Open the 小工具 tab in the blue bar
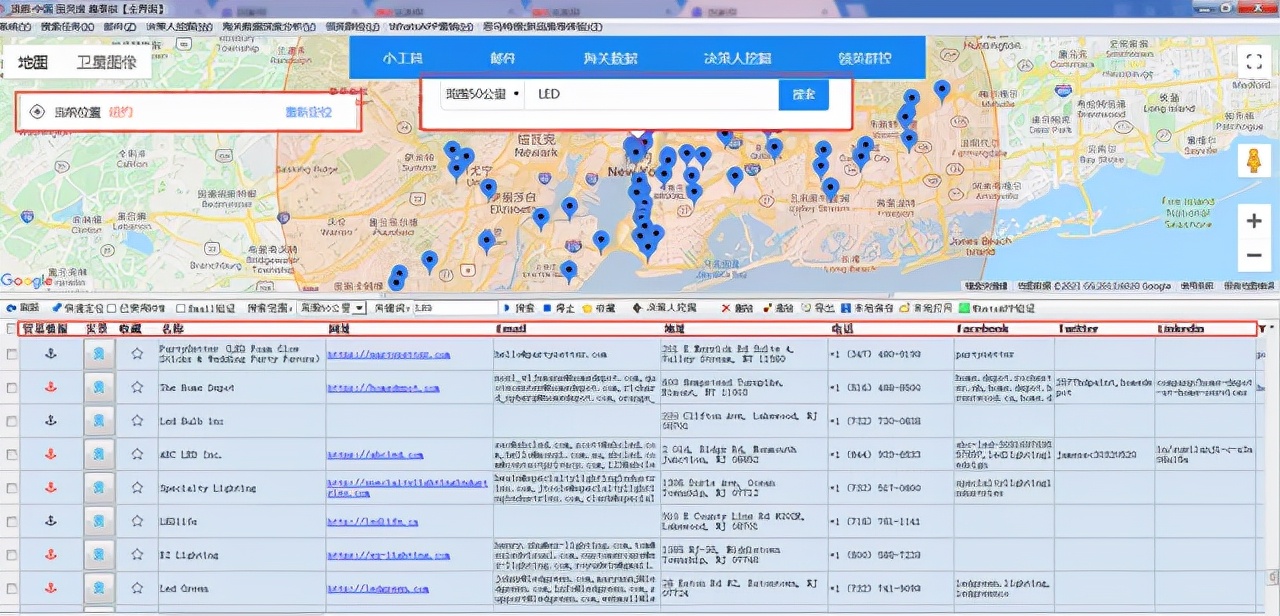1280x616 pixels. pos(403,58)
